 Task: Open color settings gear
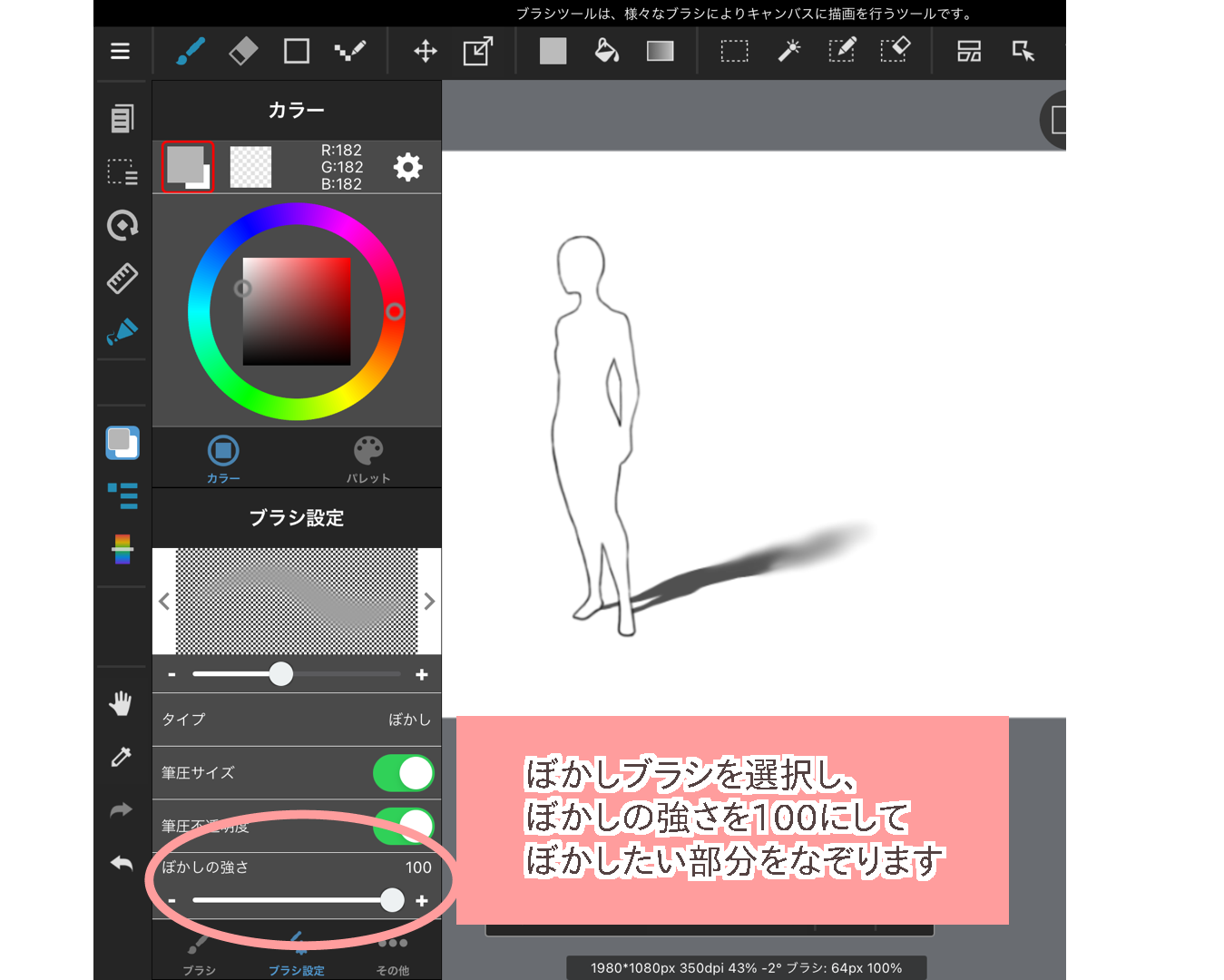(407, 167)
